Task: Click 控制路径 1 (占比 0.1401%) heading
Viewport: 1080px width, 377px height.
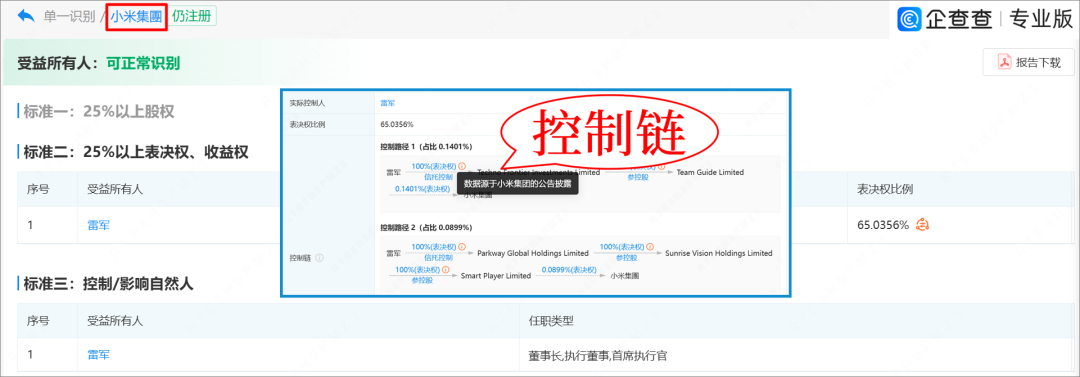Action: [426, 146]
